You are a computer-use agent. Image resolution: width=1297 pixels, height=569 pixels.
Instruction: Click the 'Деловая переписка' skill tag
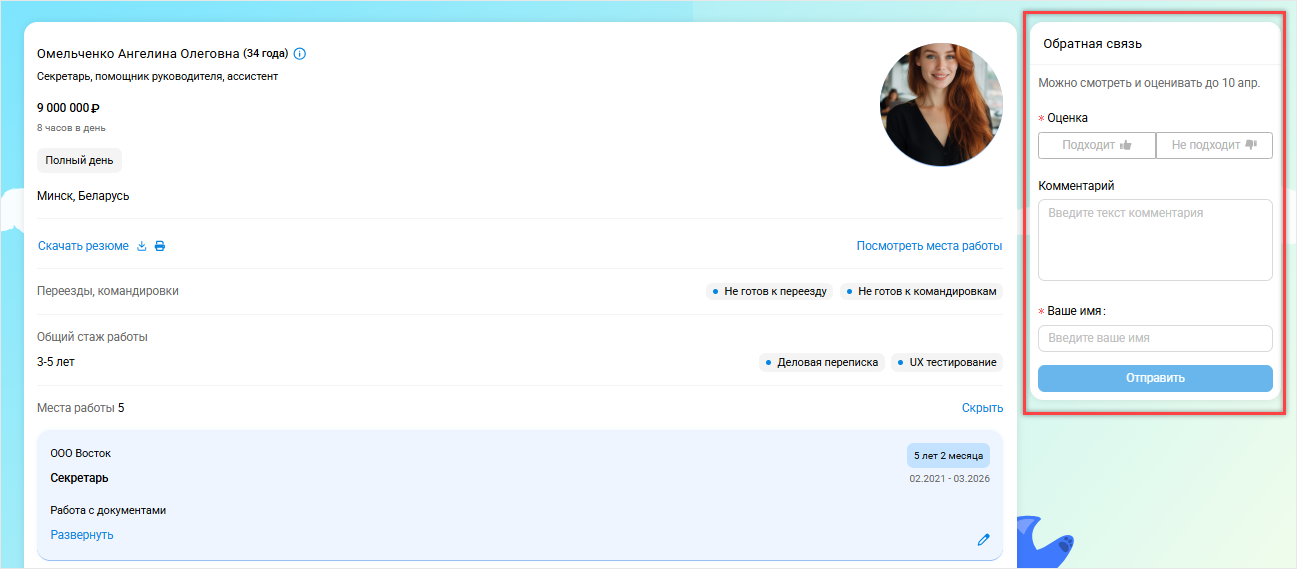(x=821, y=362)
